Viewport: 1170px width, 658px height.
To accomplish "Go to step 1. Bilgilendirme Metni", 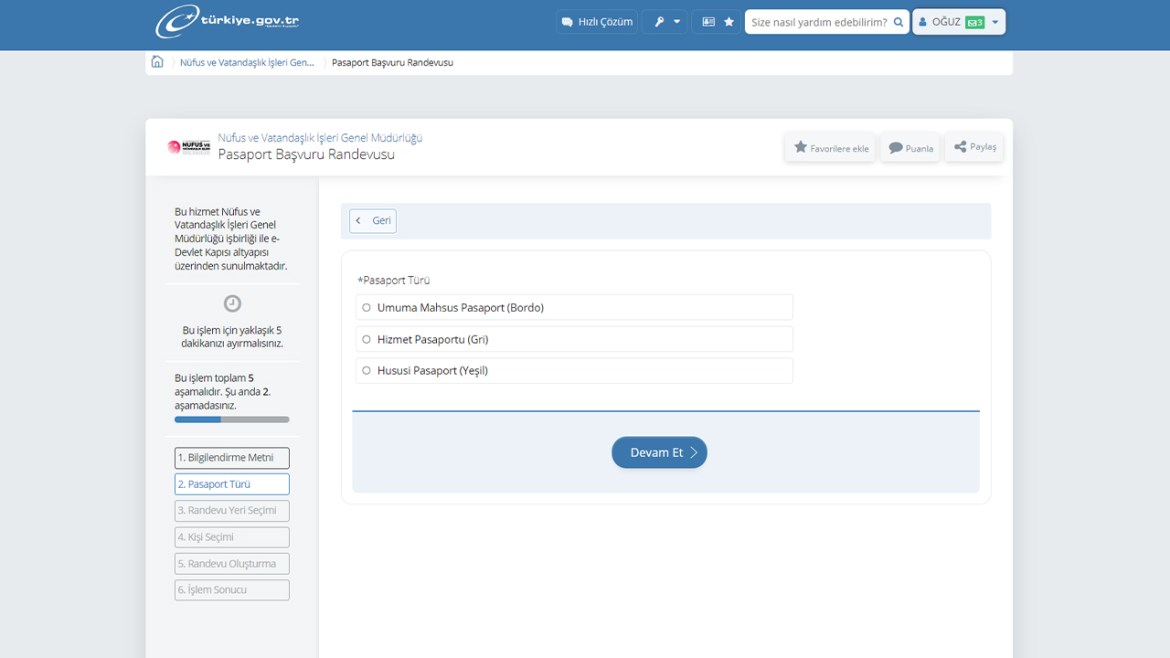I will point(232,458).
